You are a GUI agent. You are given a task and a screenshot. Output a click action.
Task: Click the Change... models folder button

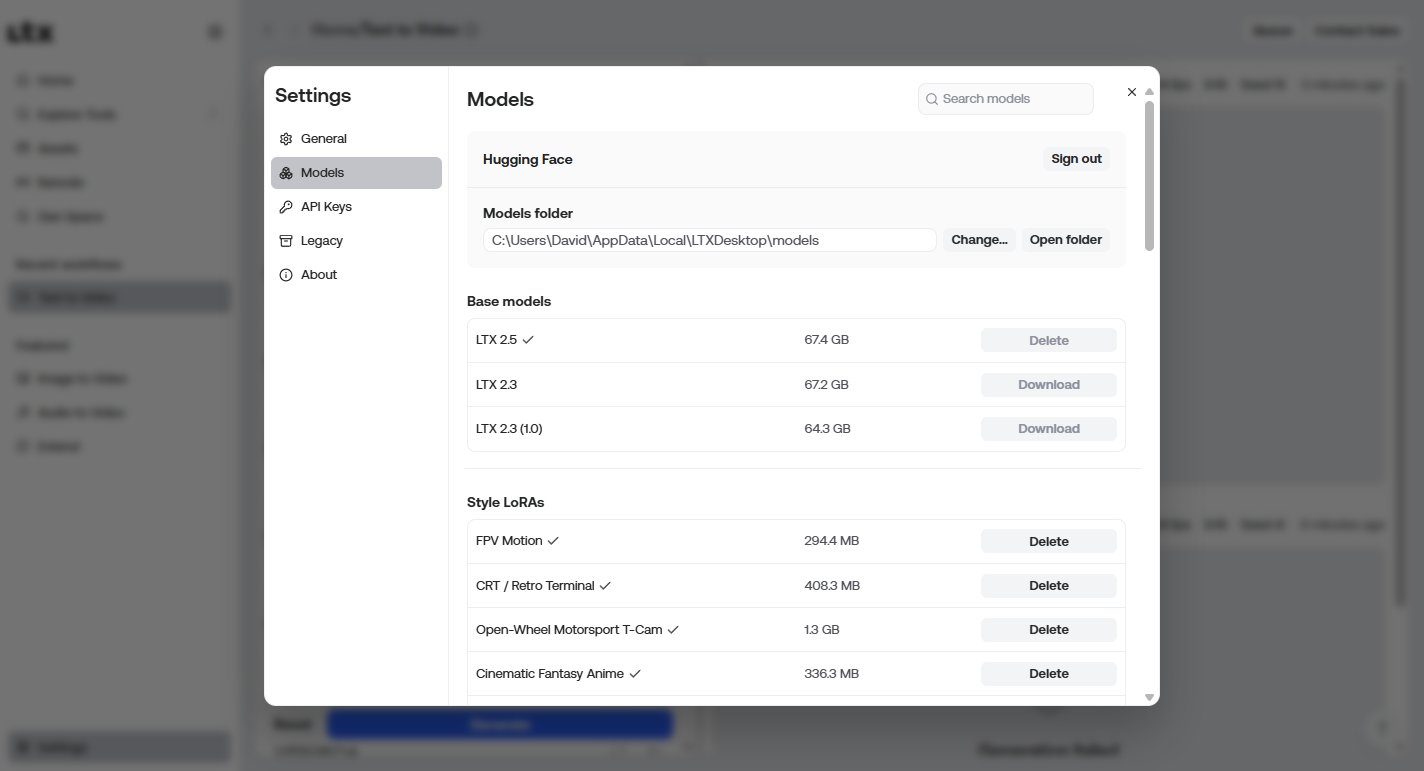point(979,240)
